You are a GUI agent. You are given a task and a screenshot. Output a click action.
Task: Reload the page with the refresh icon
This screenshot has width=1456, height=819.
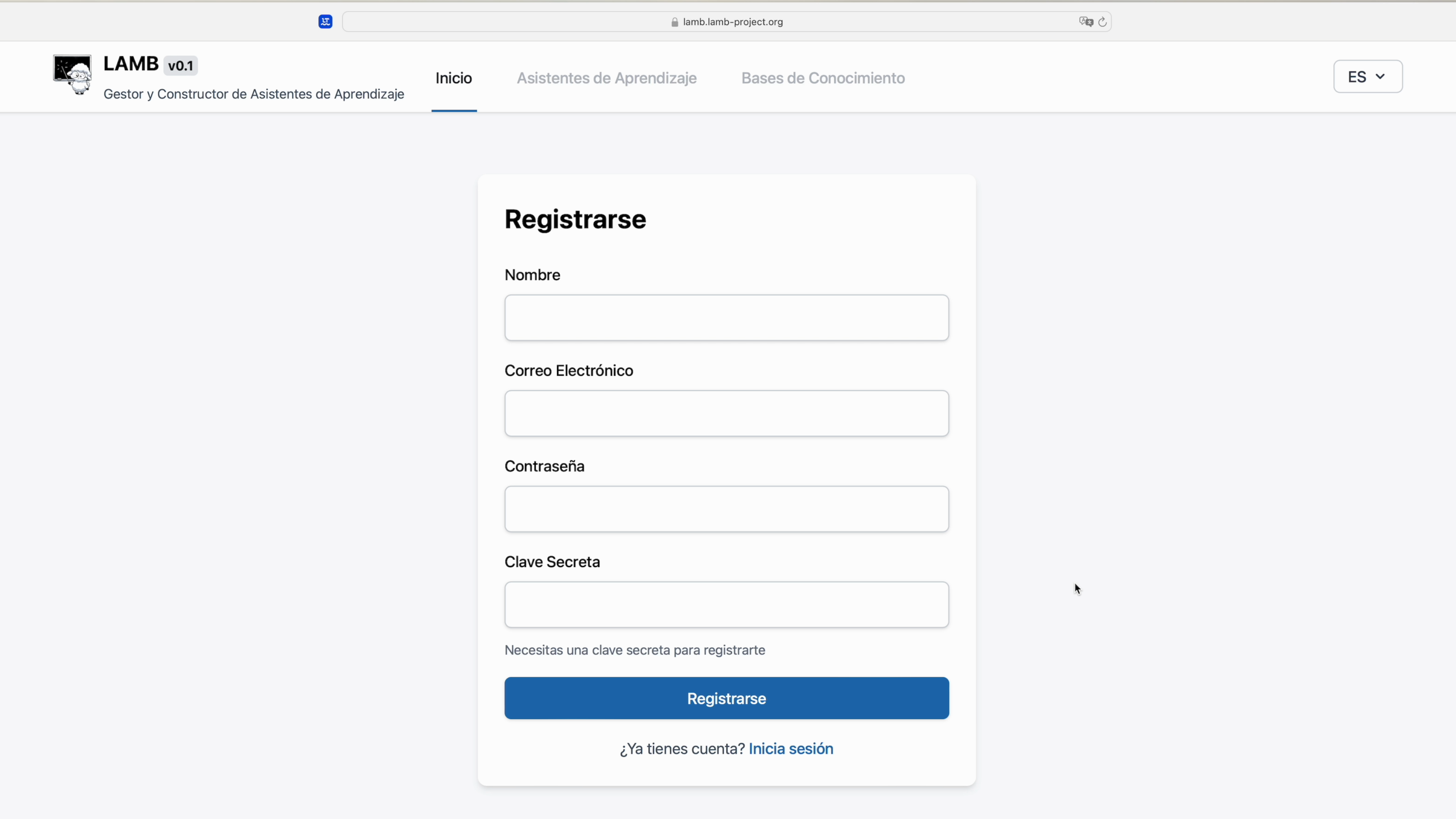(1102, 22)
